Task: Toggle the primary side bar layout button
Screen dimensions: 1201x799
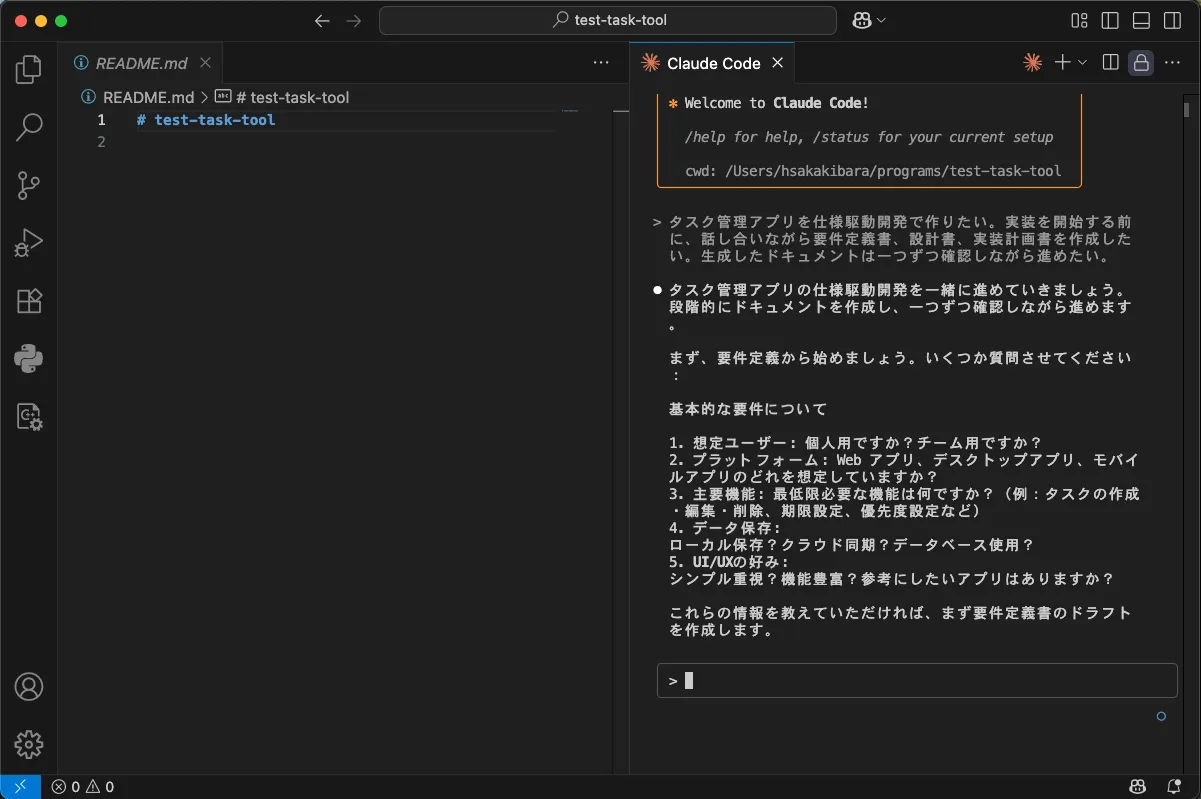Action: [x=1110, y=21]
